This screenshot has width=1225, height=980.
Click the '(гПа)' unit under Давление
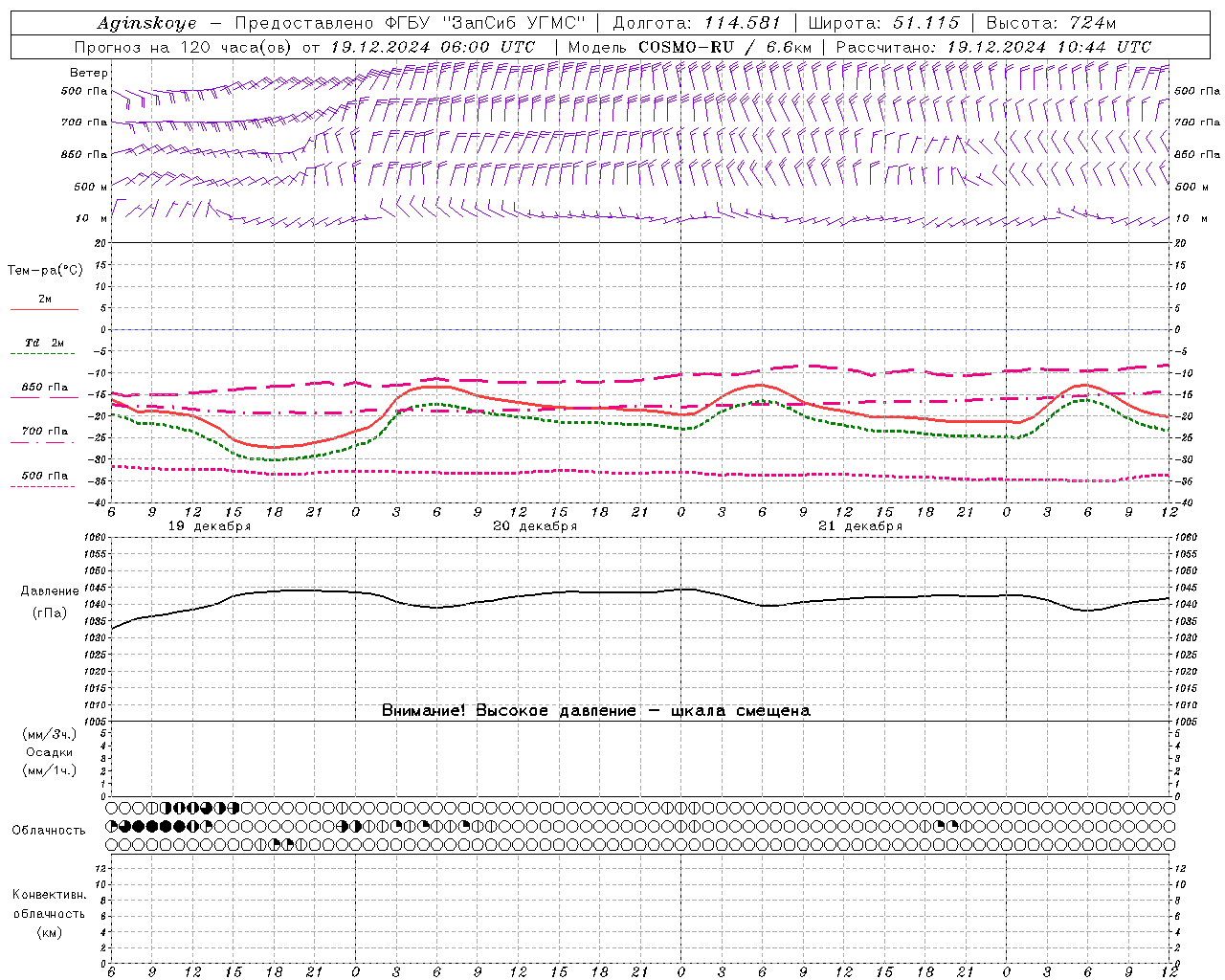50,612
